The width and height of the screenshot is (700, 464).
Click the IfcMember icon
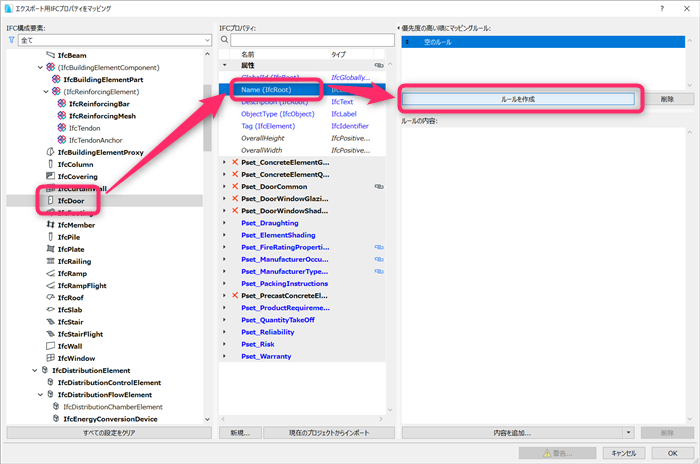point(50,225)
